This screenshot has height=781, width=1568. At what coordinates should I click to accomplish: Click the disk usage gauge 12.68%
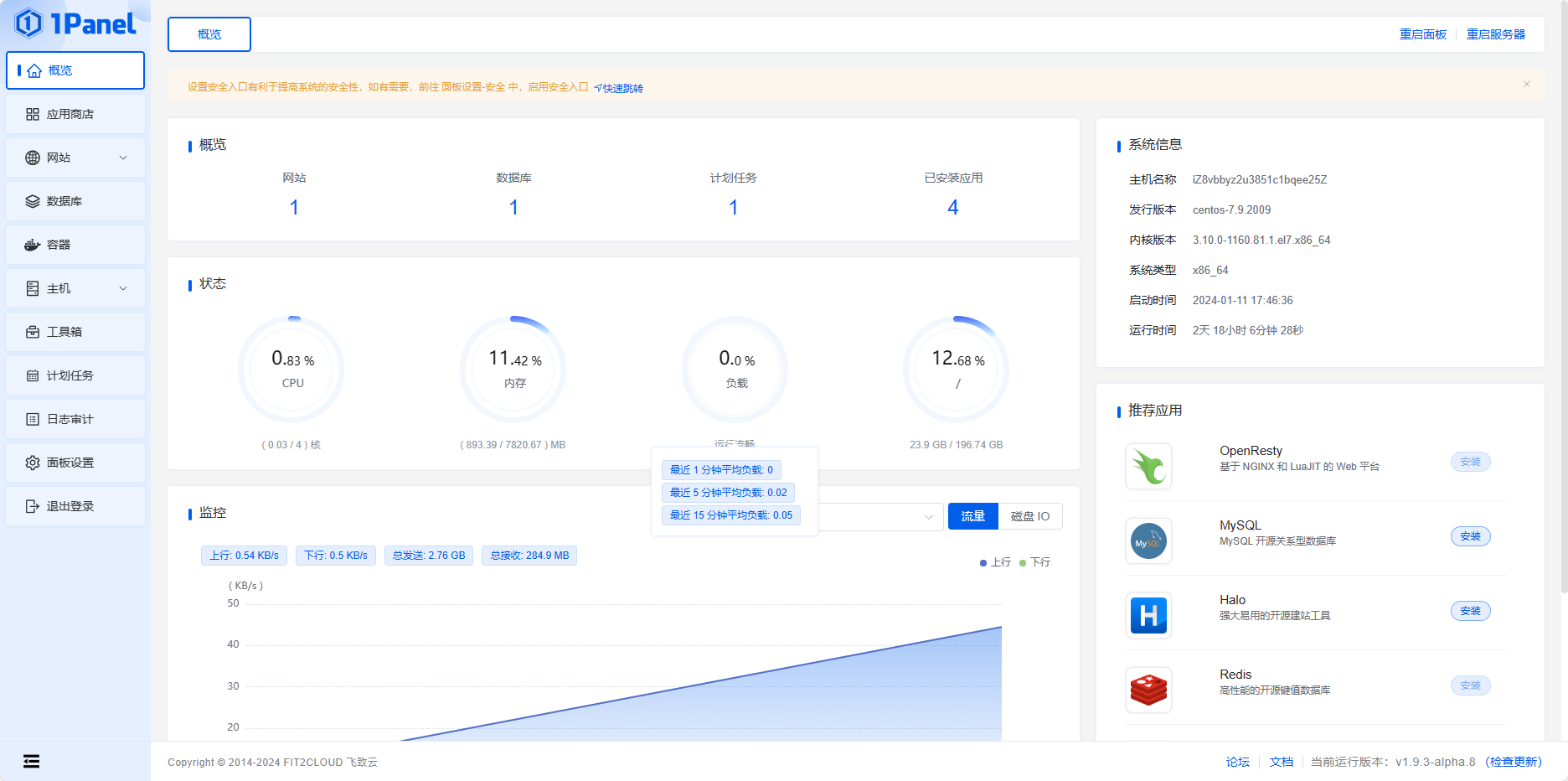point(957,369)
